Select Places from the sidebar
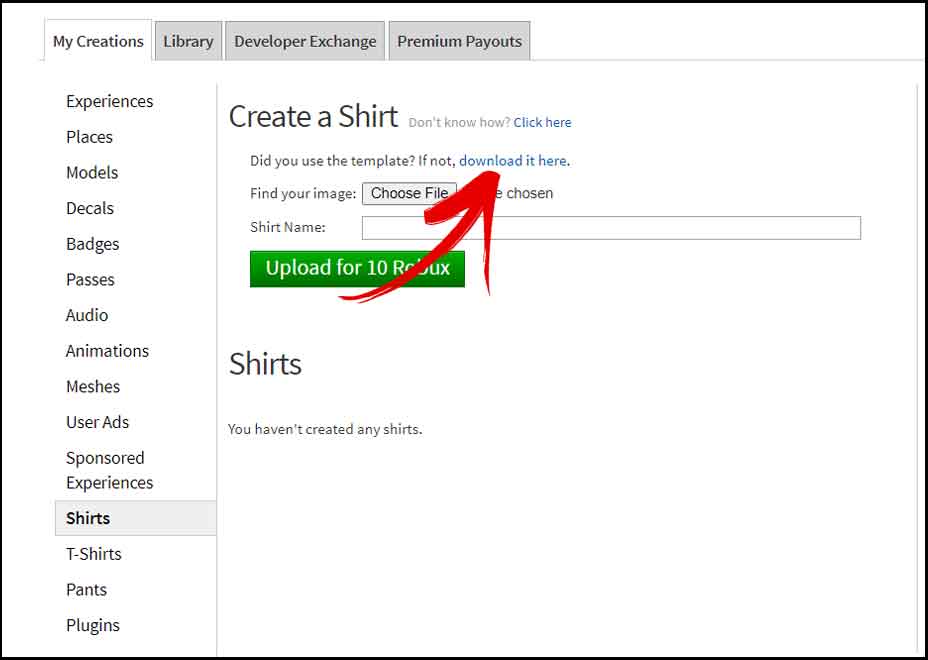The width and height of the screenshot is (928, 660). (x=89, y=137)
